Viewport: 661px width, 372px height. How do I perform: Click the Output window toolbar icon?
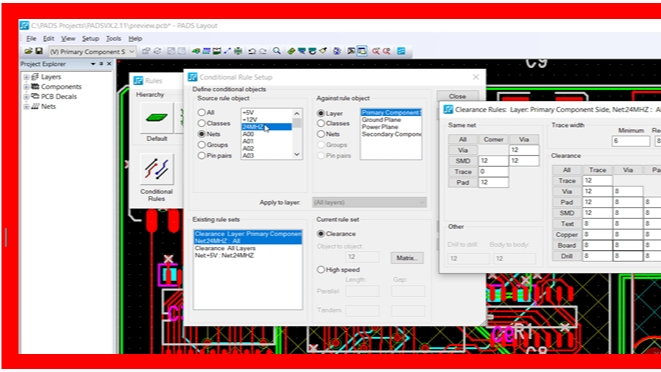pyautogui.click(x=351, y=51)
